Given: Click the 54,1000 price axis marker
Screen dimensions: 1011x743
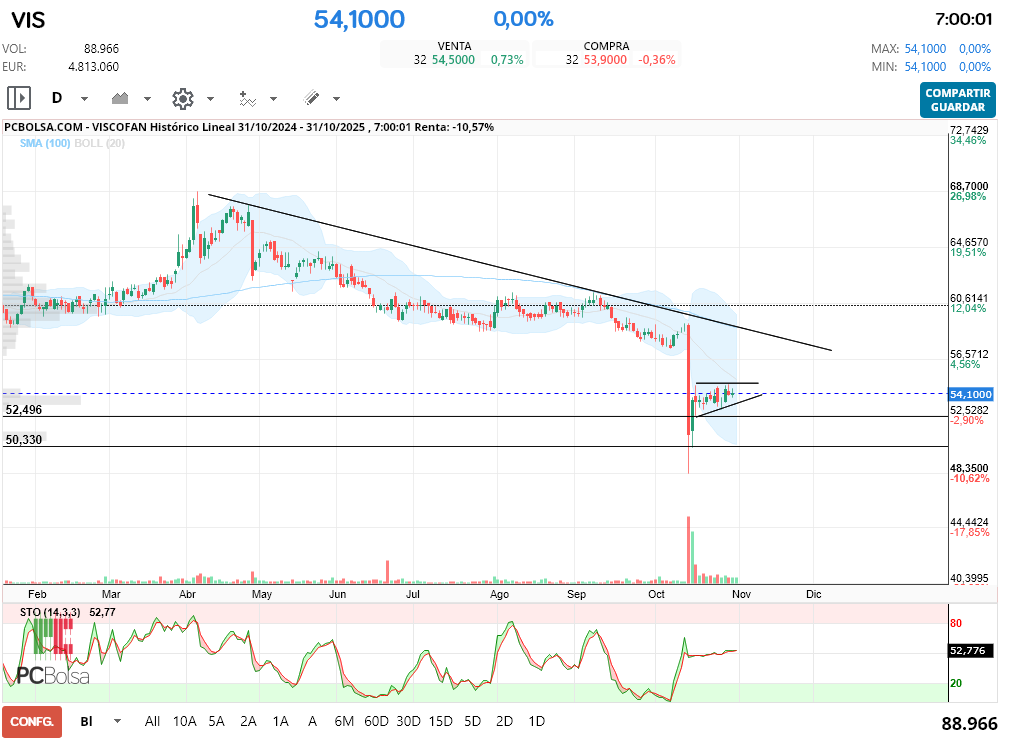Looking at the screenshot, I should tap(970, 394).
